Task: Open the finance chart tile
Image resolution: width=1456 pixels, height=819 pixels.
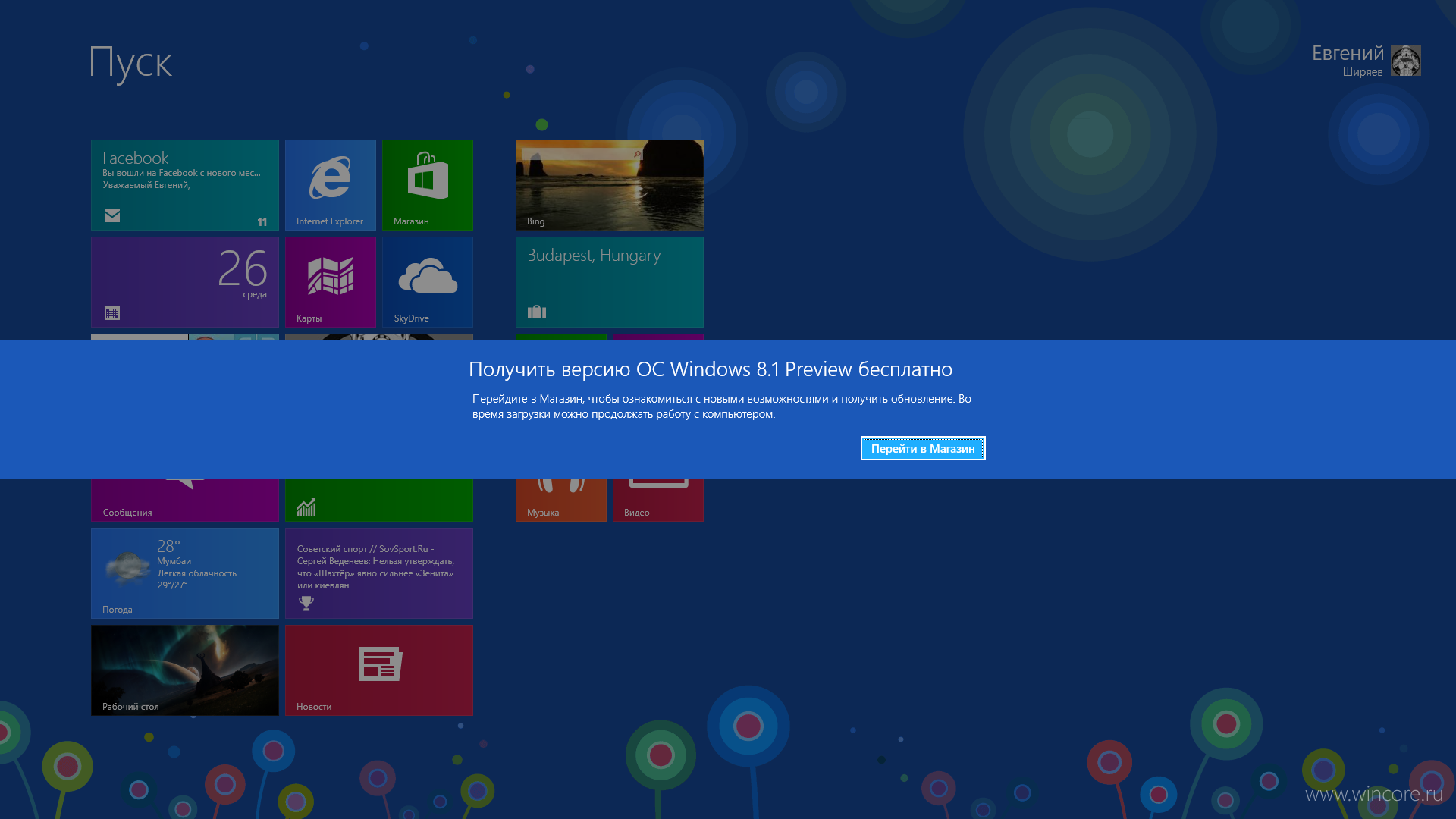Action: (x=379, y=500)
